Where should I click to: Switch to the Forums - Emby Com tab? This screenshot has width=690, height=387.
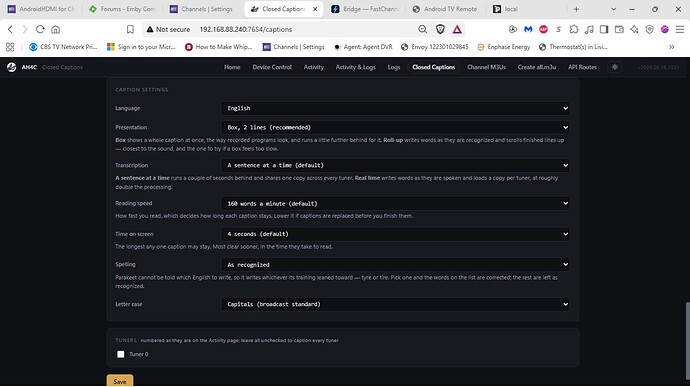tap(122, 9)
